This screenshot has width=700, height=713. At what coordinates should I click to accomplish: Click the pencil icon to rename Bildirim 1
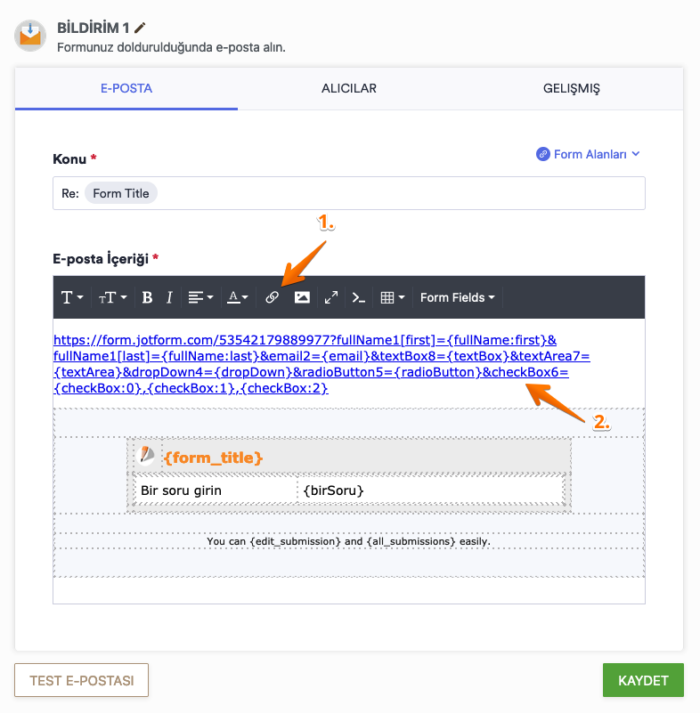pos(140,27)
